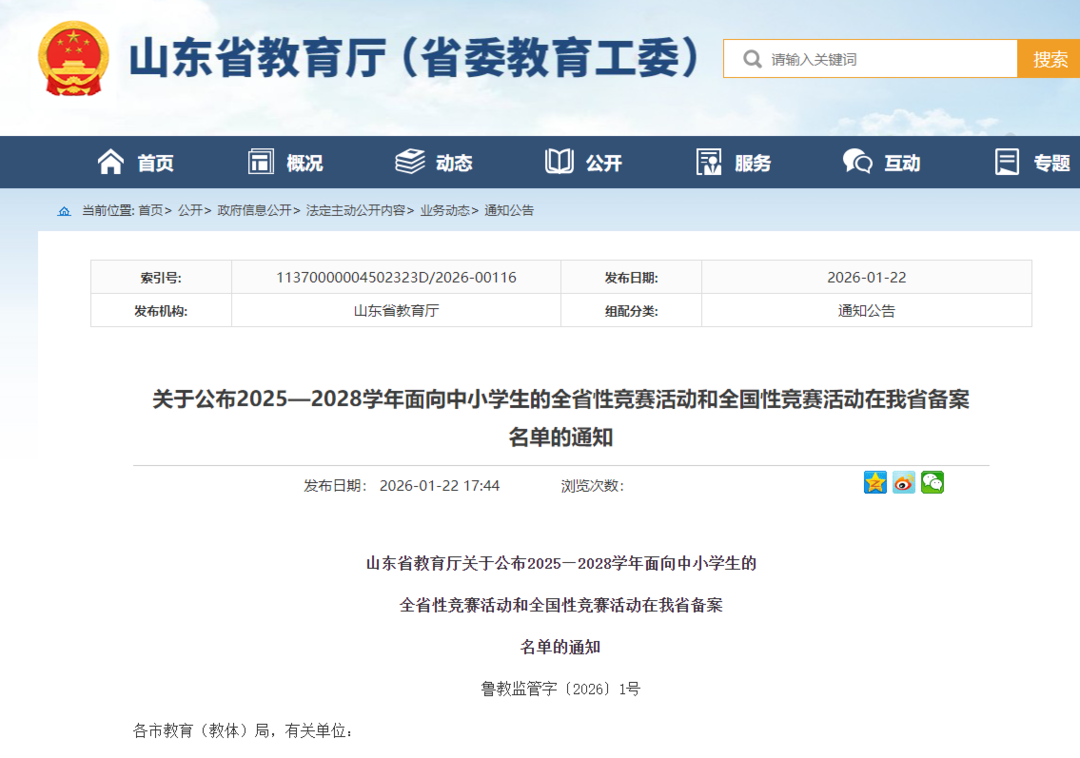Screen dimensions: 1080x758
Task: Open 法定主动公开内容 breadcrumb link
Action: tap(355, 211)
